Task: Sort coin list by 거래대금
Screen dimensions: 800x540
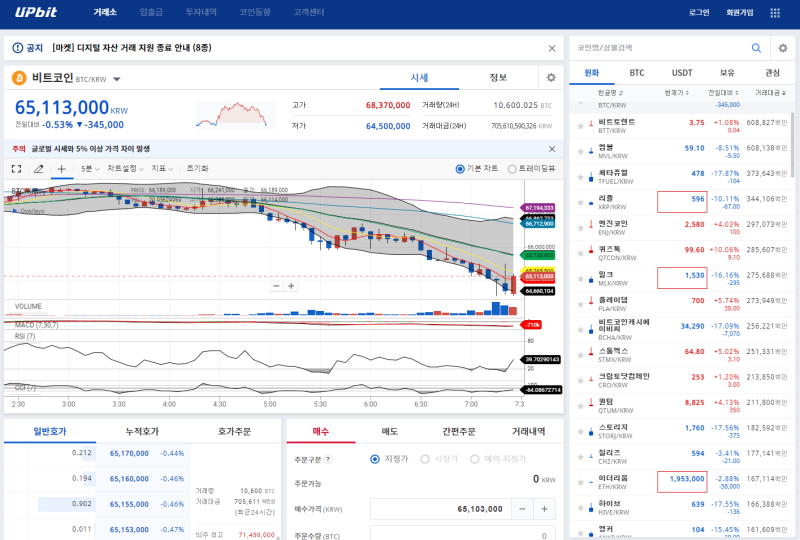Action: pos(770,93)
